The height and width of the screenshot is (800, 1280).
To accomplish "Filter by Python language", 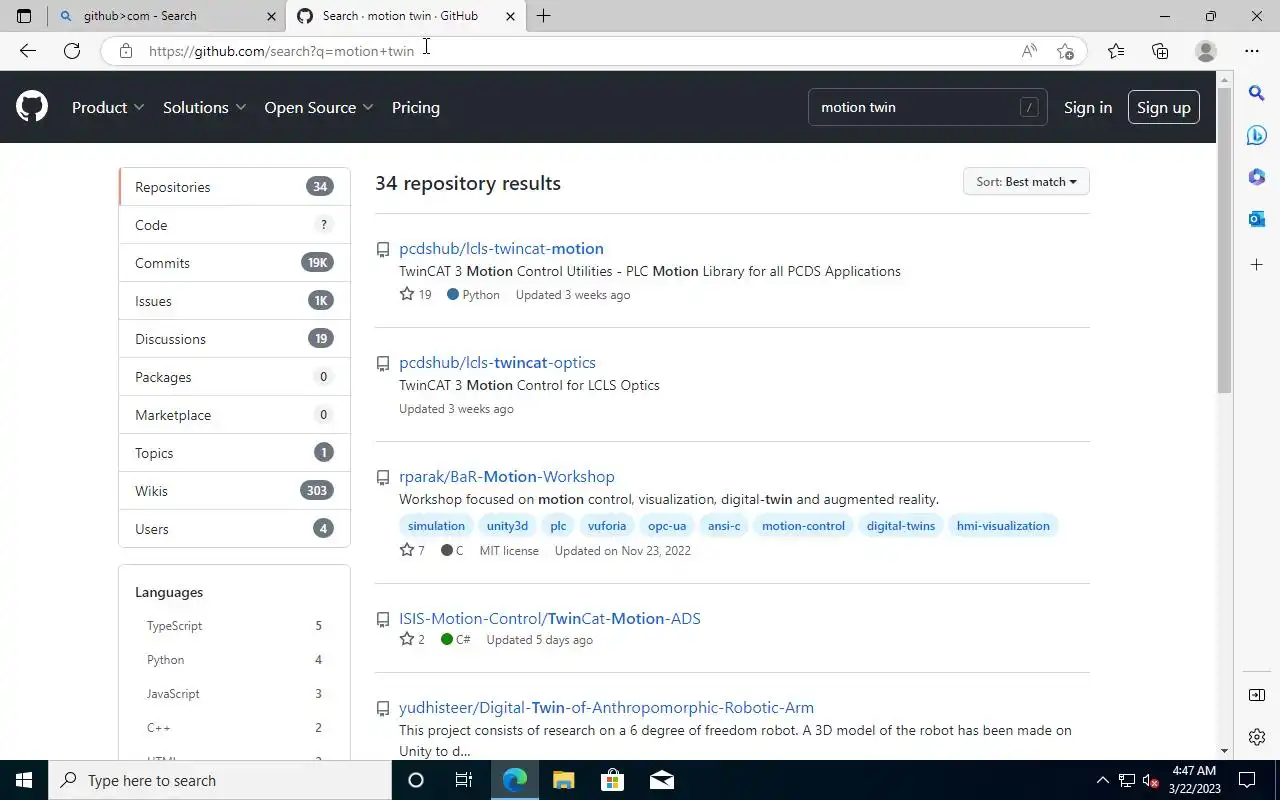I will pyautogui.click(x=234, y=660).
